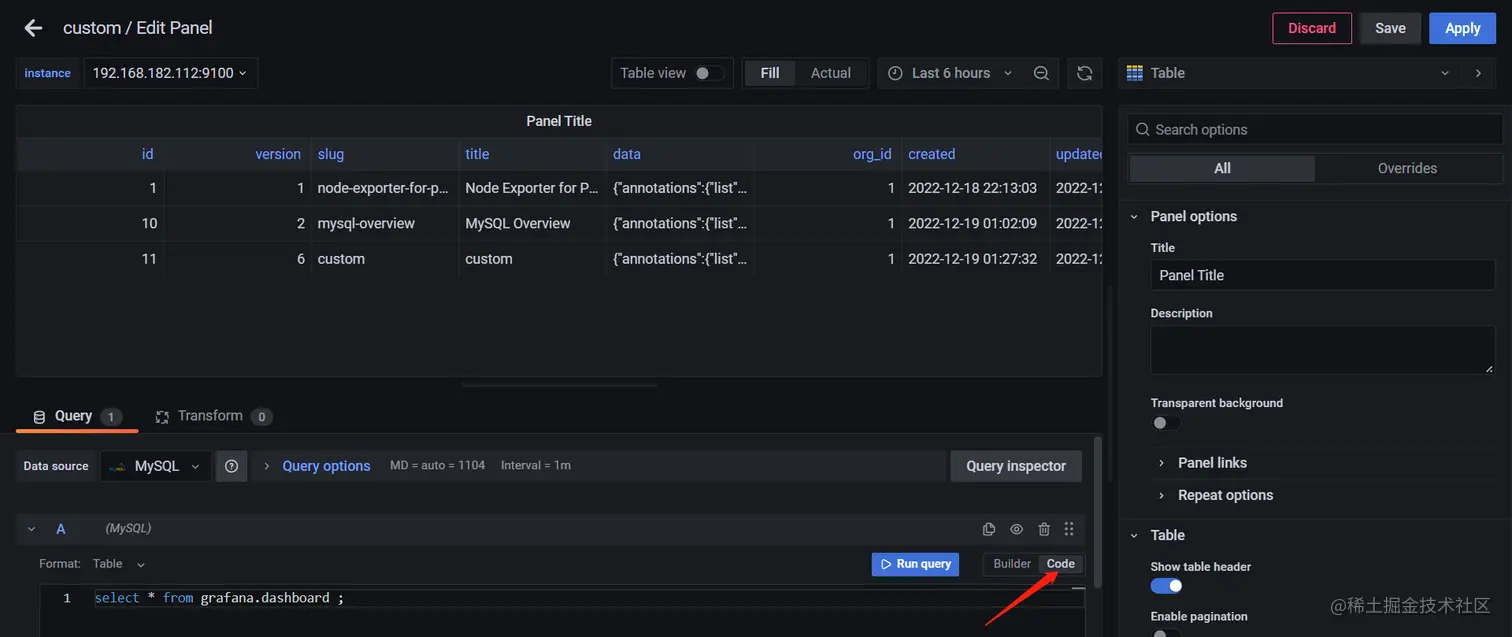Click MySQL Overview title cell

532,223
